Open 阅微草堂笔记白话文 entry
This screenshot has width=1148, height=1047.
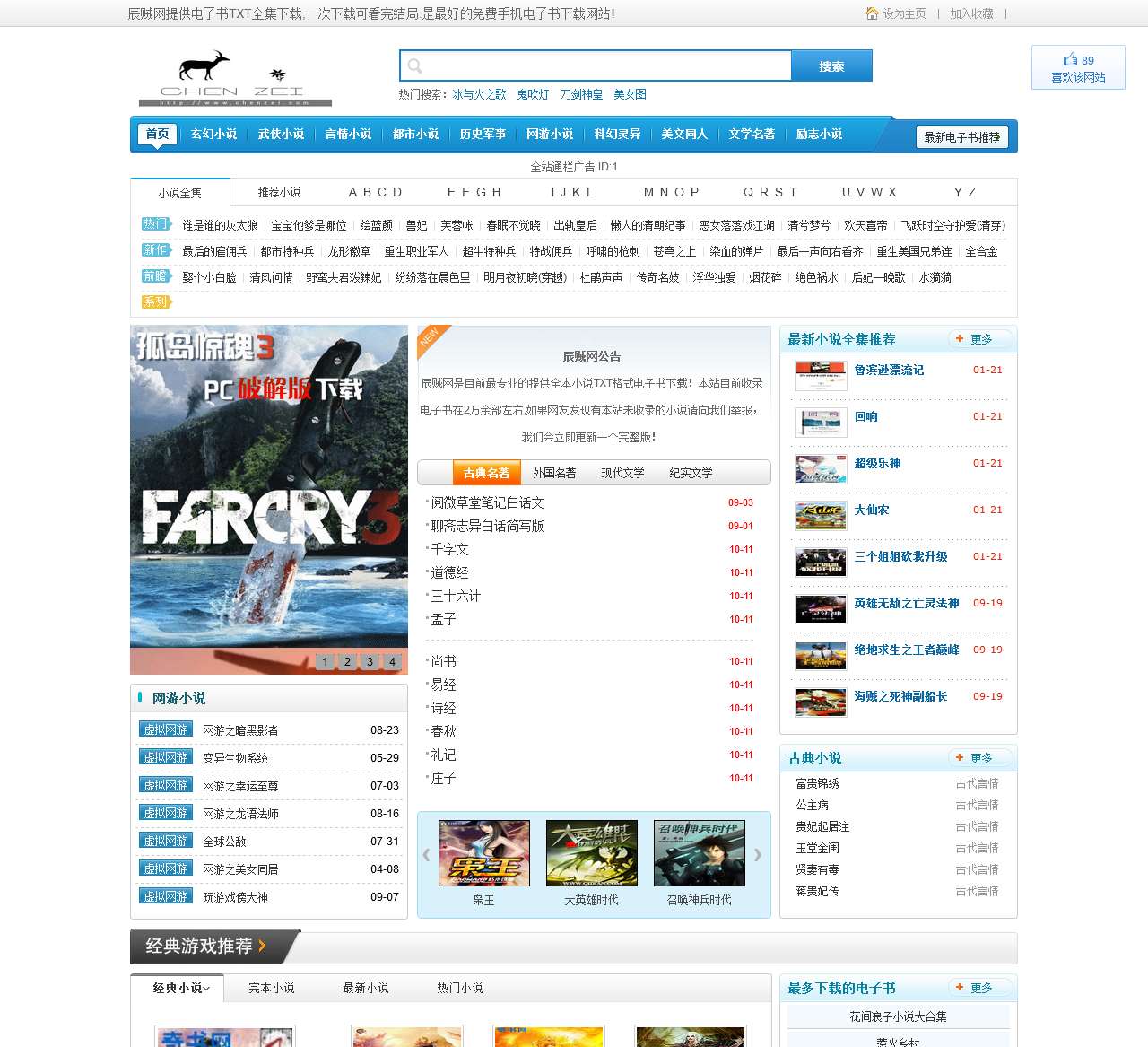tap(487, 502)
